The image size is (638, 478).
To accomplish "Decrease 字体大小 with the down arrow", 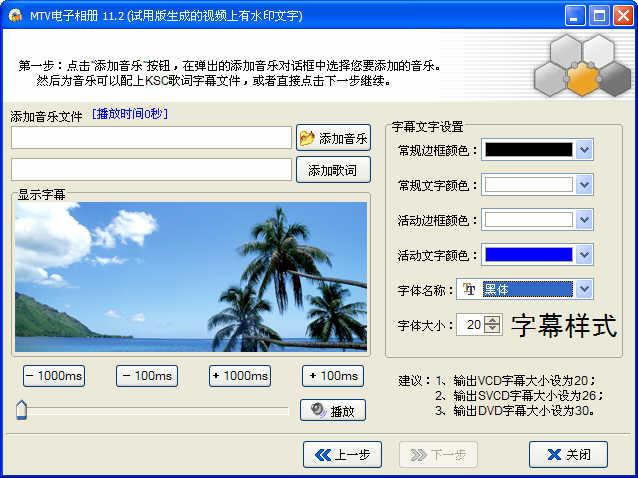I will click(493, 329).
